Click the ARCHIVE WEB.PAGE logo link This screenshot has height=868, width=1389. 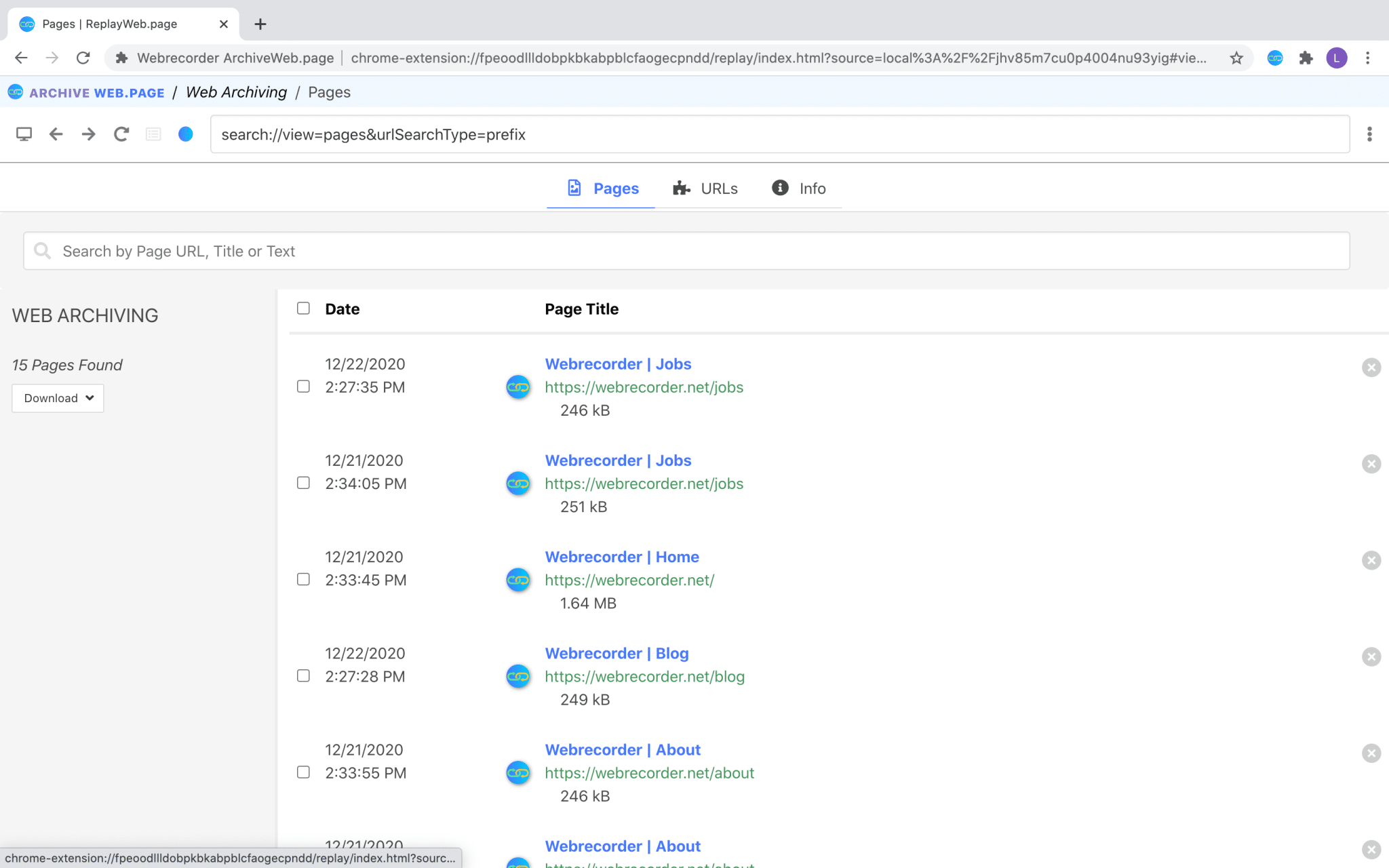86,92
